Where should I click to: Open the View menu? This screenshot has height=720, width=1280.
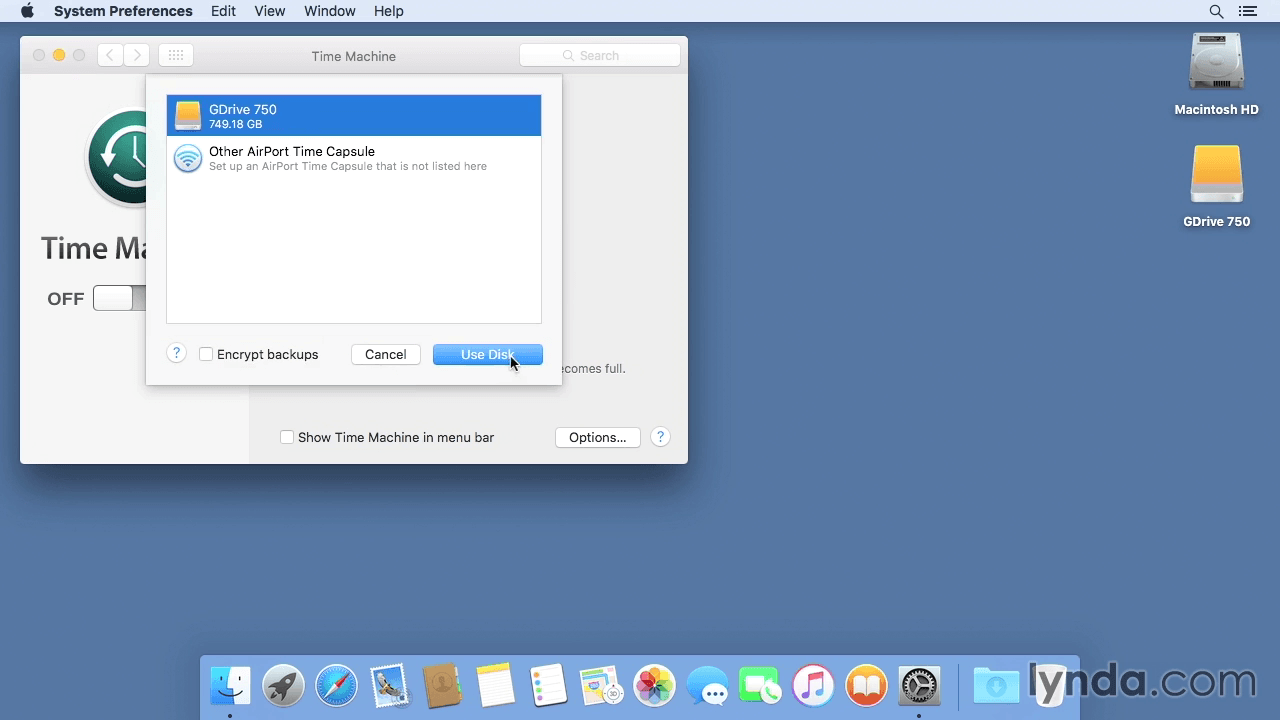(270, 11)
